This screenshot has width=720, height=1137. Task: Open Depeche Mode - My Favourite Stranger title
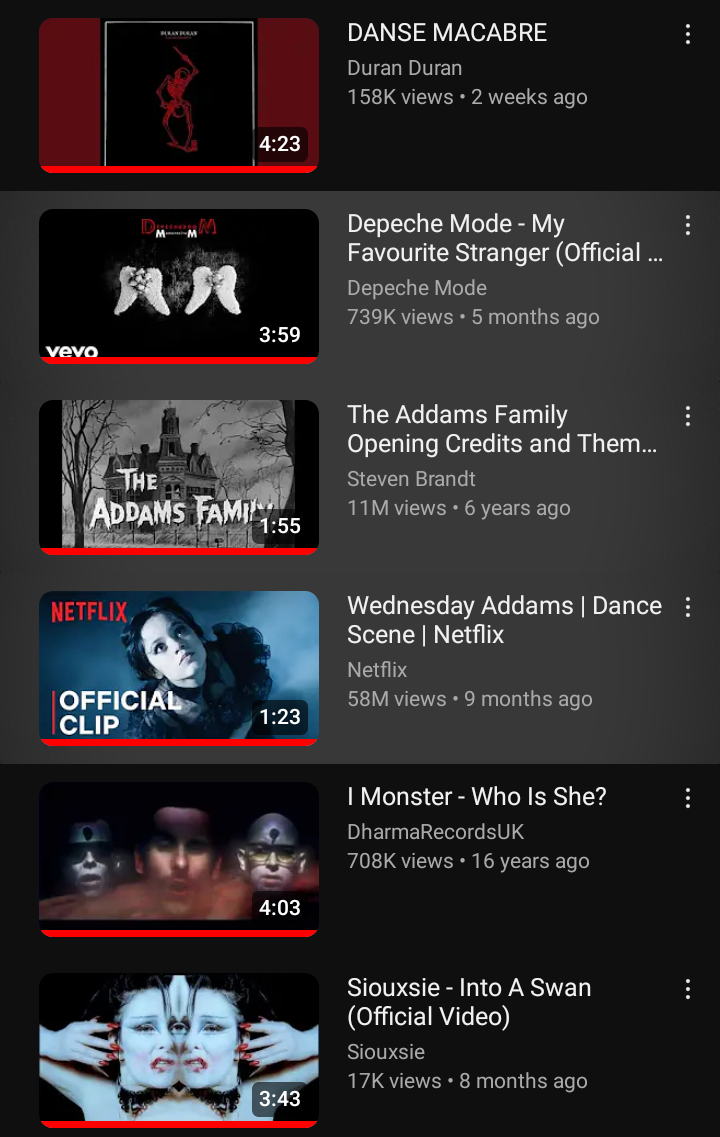click(x=505, y=238)
